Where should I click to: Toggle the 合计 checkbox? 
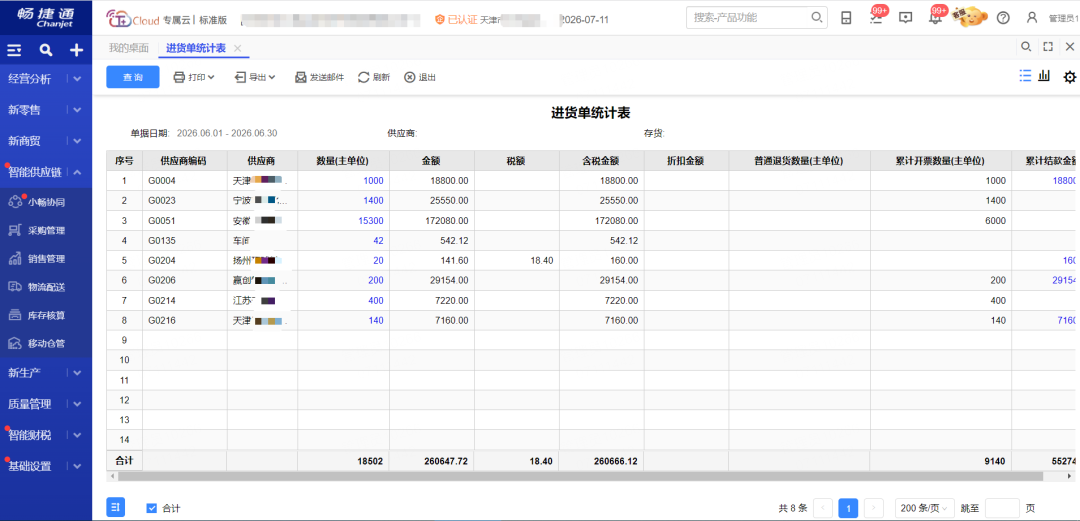click(x=152, y=508)
